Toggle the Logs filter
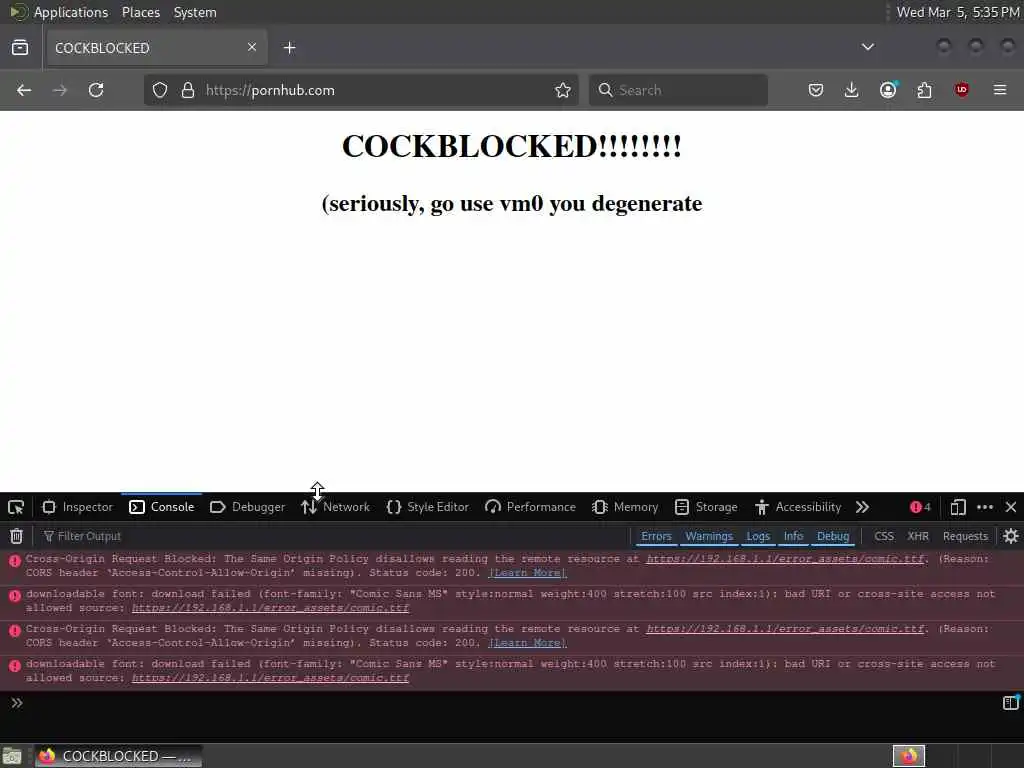 pyautogui.click(x=758, y=536)
